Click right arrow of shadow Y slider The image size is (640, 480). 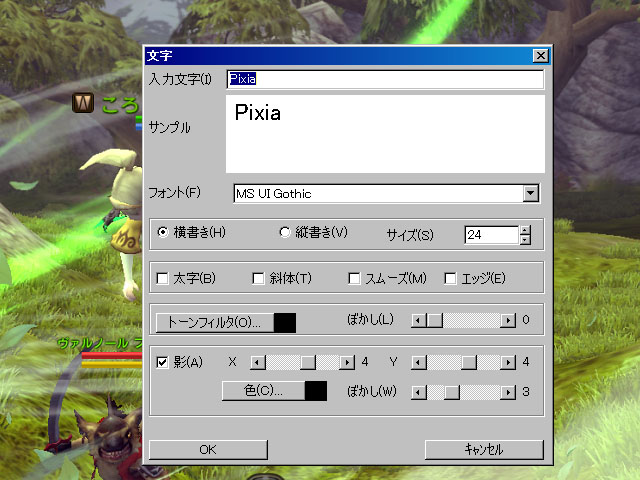(508, 362)
